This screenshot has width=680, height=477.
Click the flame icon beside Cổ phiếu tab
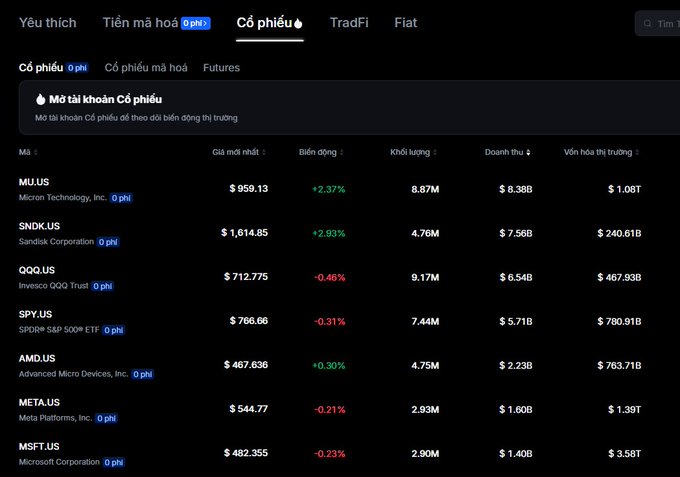coord(298,23)
